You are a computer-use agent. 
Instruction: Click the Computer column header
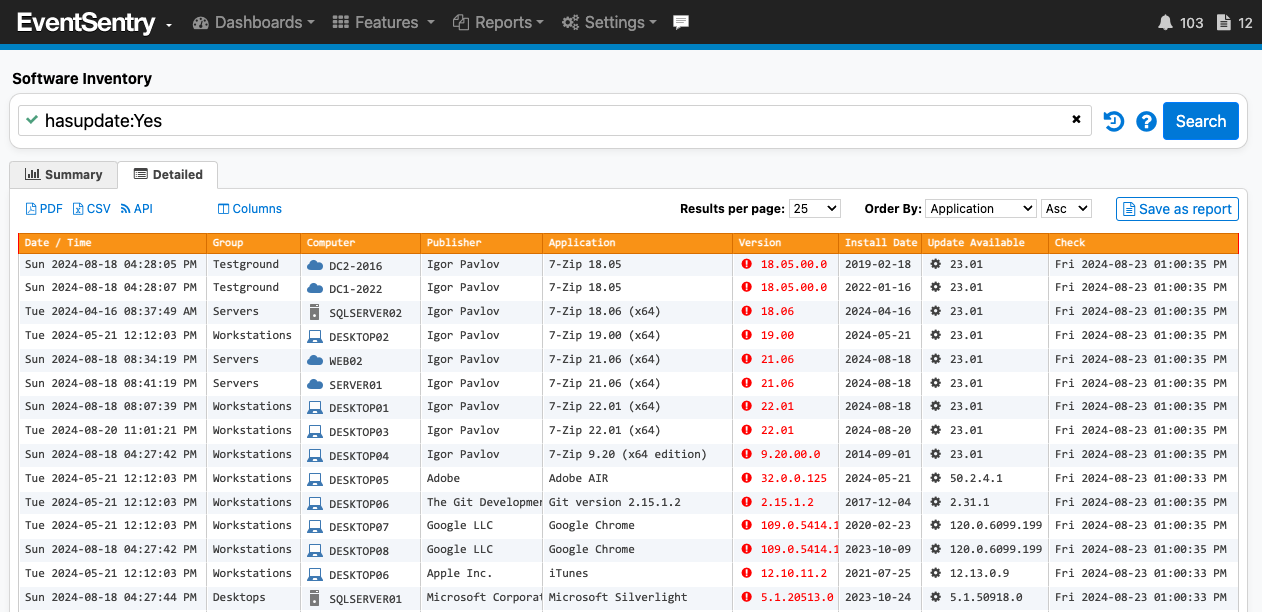coord(360,243)
